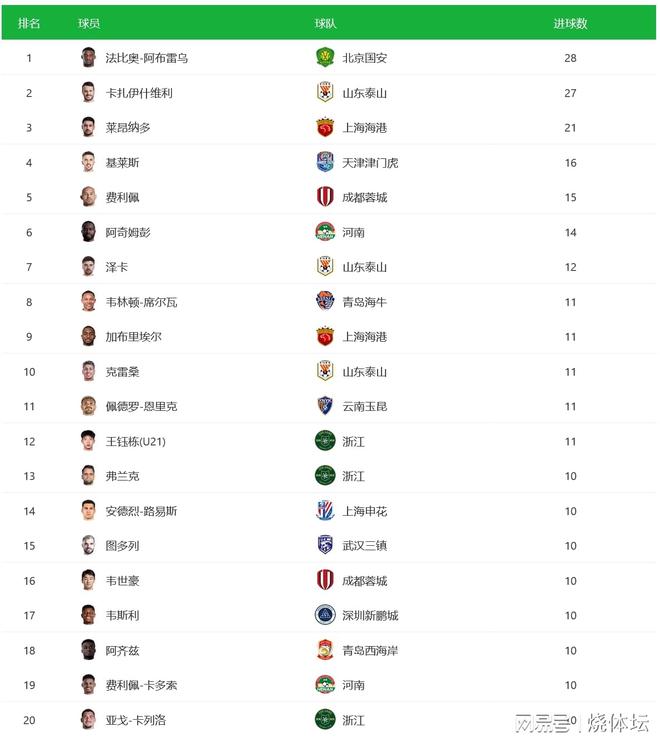Viewport: 660px width, 742px height.
Task: Click the 青岛海牛 club crest
Action: pyautogui.click(x=324, y=301)
